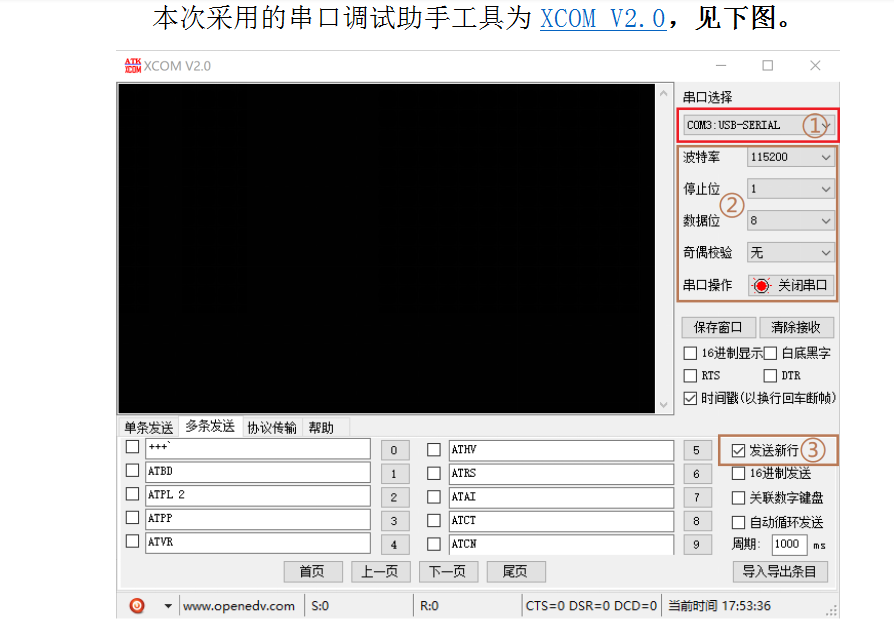Check the box beside the ATCT entry
Viewport: 894px width, 626px height.
(x=434, y=521)
